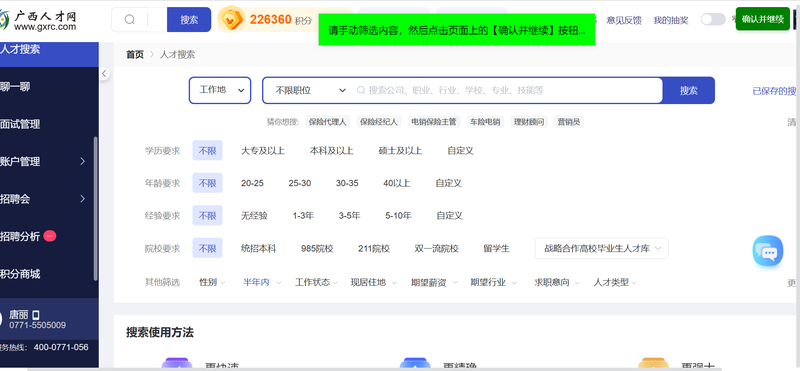The width and height of the screenshot is (800, 371).
Task: Select 硕士及以上 education filter
Action: pyautogui.click(x=401, y=151)
